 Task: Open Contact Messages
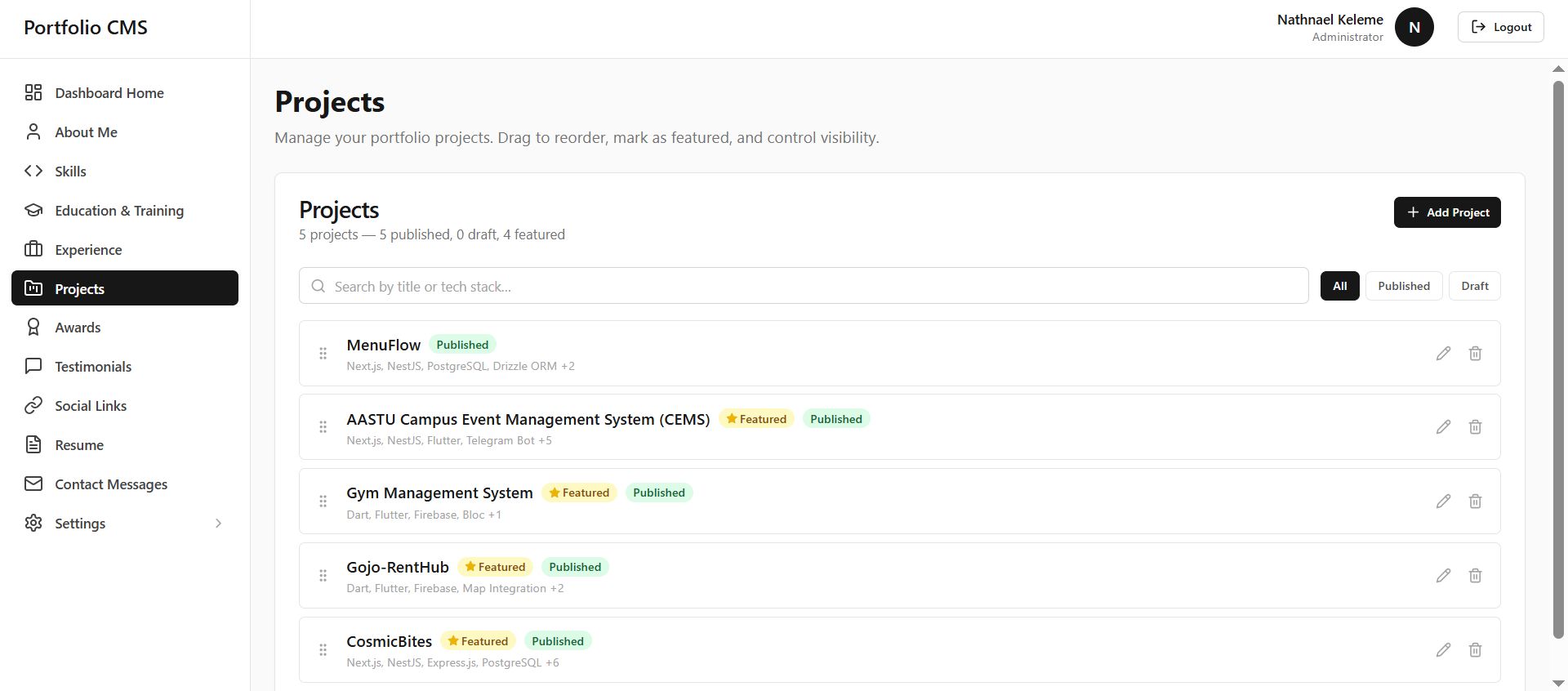pos(125,484)
